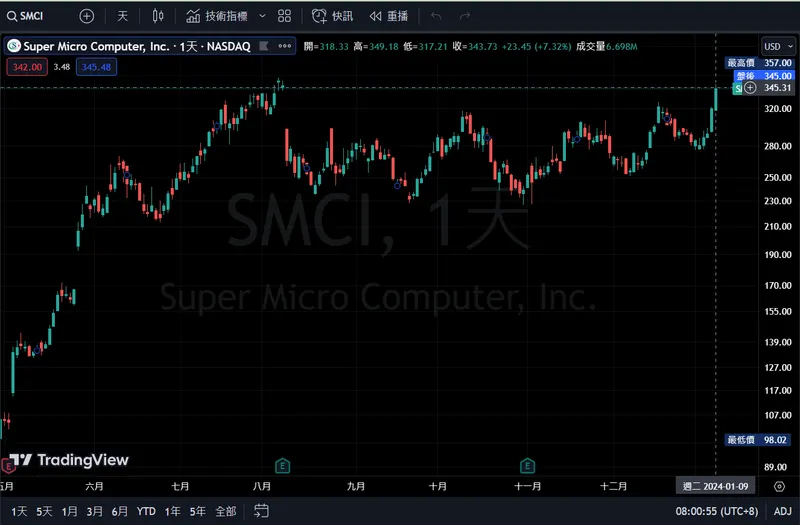Add a symbol to compare with plus icon
800x525 pixels.
[87, 16]
